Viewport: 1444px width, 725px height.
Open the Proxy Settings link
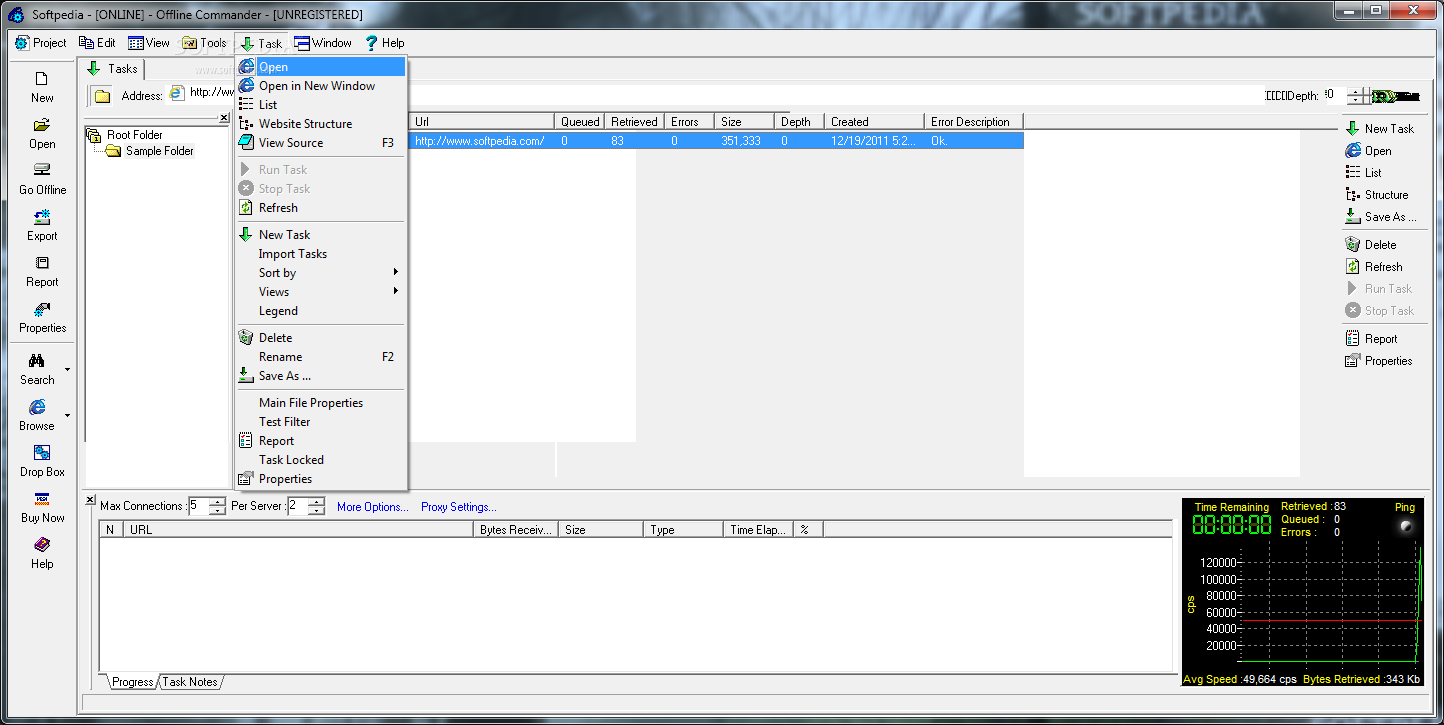(459, 507)
